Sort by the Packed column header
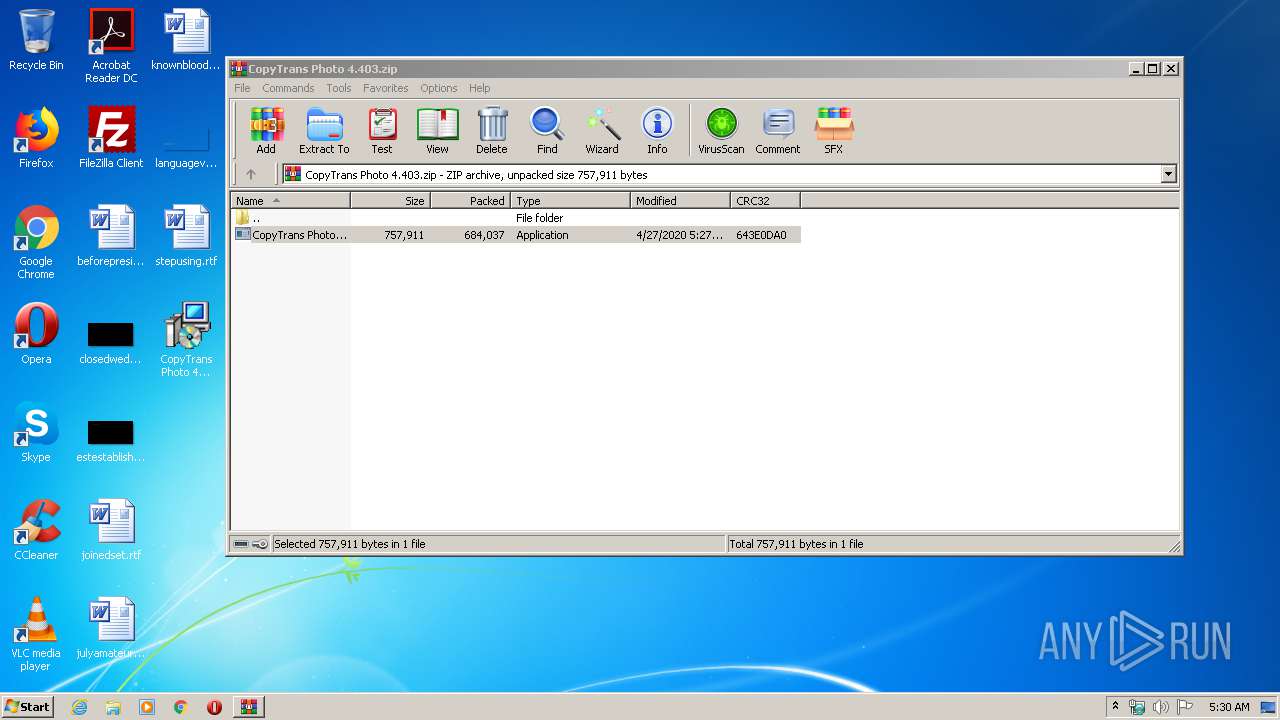This screenshot has width=1280, height=720. [471, 201]
